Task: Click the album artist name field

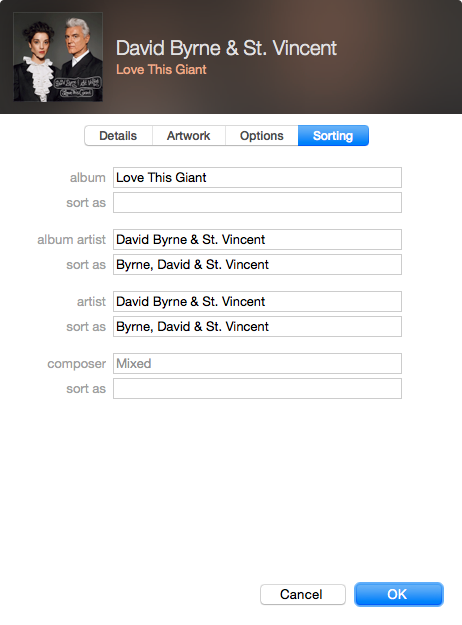Action: click(257, 240)
